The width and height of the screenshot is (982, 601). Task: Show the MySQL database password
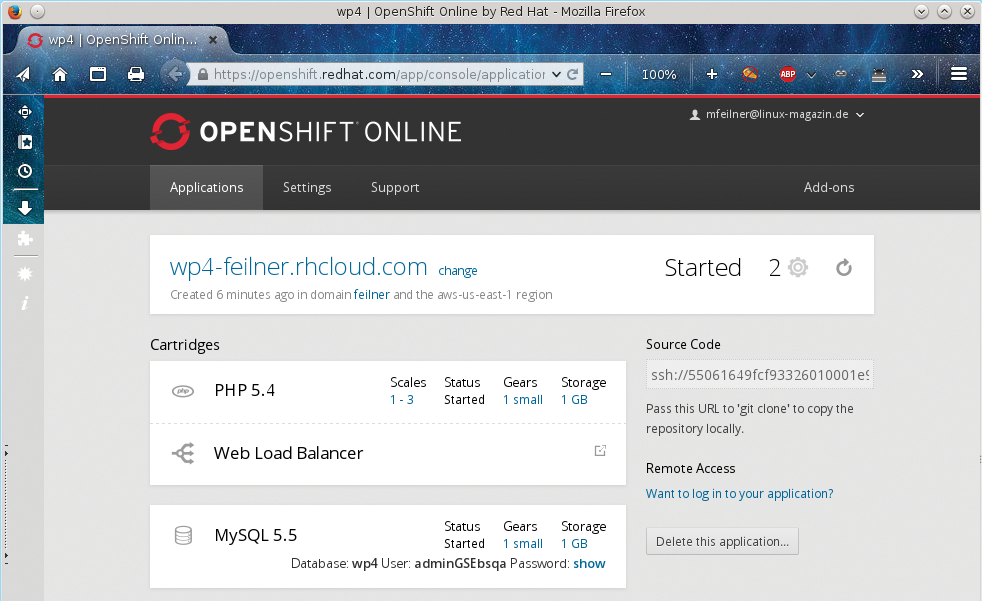coord(589,563)
